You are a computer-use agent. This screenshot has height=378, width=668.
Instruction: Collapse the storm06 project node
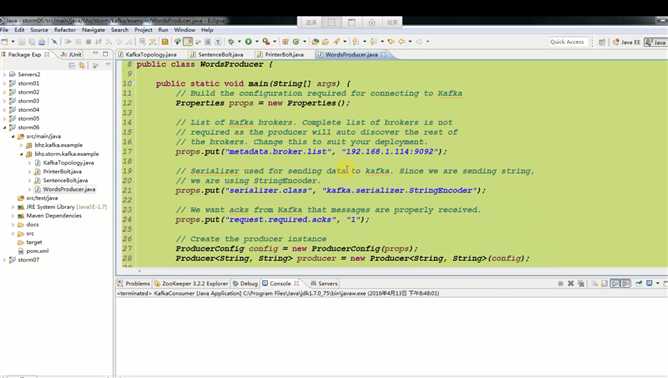click(x=5, y=127)
